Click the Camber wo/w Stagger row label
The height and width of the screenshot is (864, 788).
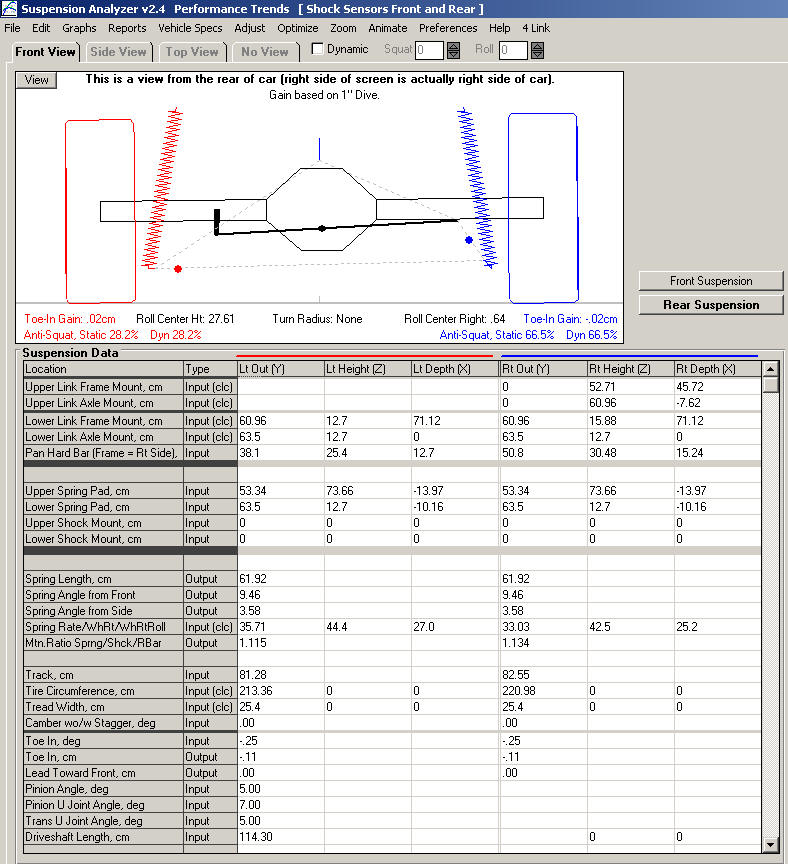pyautogui.click(x=103, y=723)
